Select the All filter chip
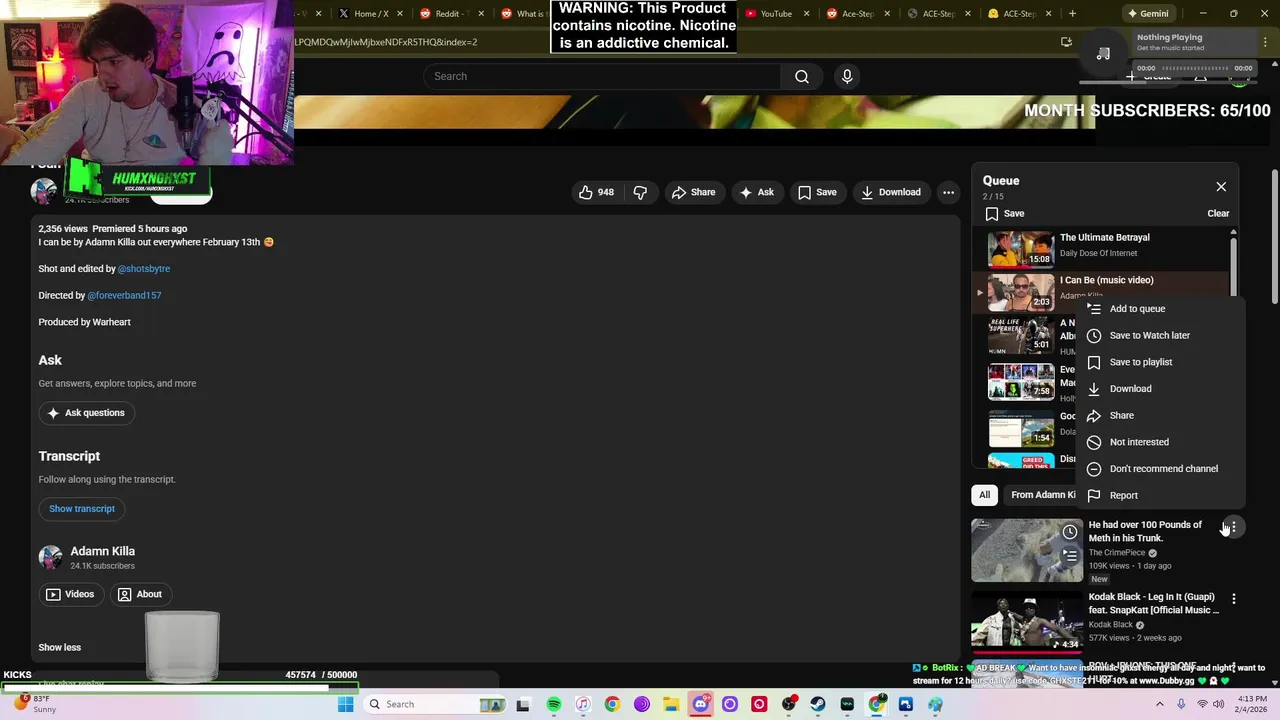 [x=984, y=494]
